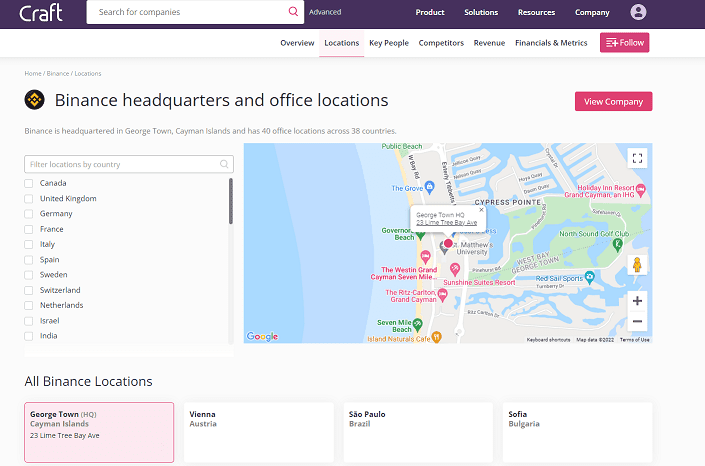Open the 23 Lime Tree Bay Ave popup link

[x=446, y=222]
